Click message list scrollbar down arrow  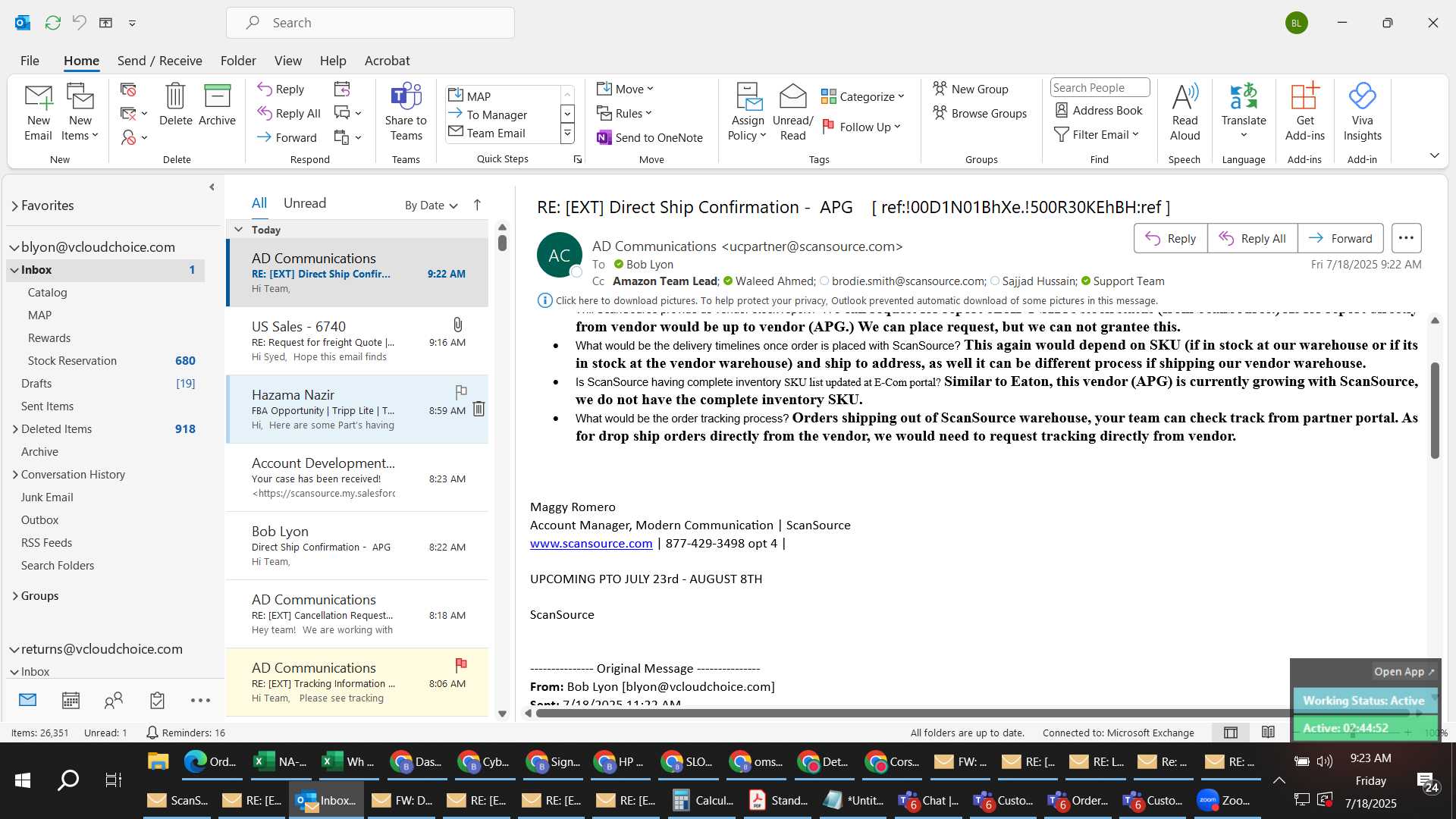click(501, 714)
